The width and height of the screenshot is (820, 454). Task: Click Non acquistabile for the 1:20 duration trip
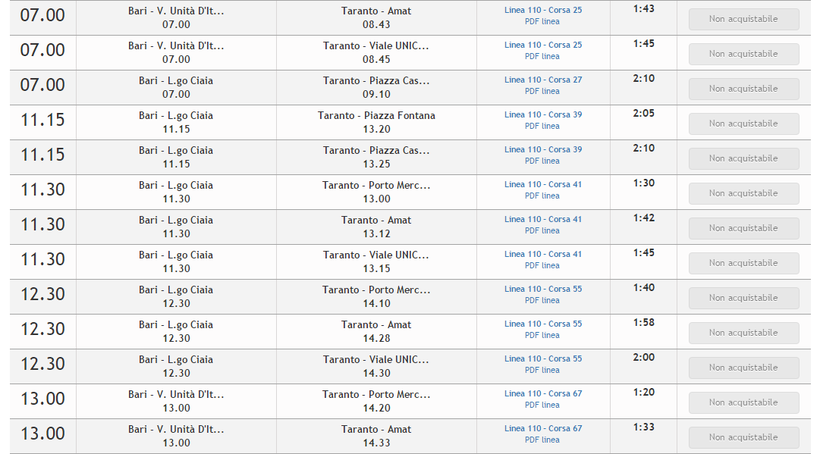click(x=744, y=403)
